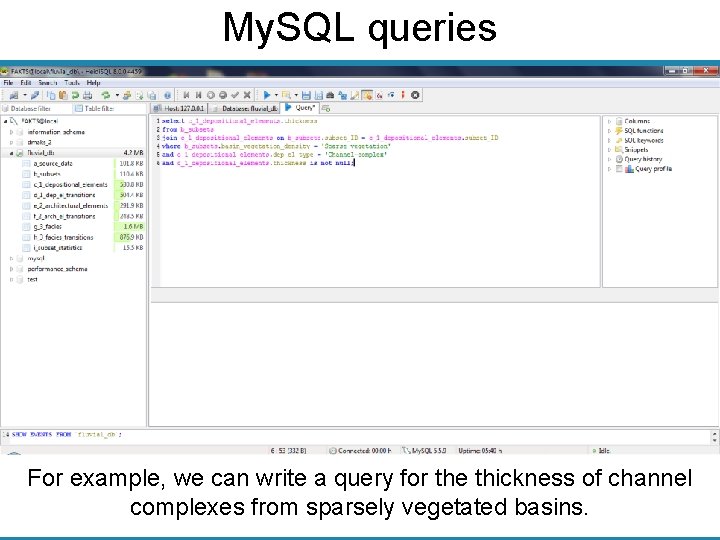Switch to Database: fluvial_db tab

point(244,108)
